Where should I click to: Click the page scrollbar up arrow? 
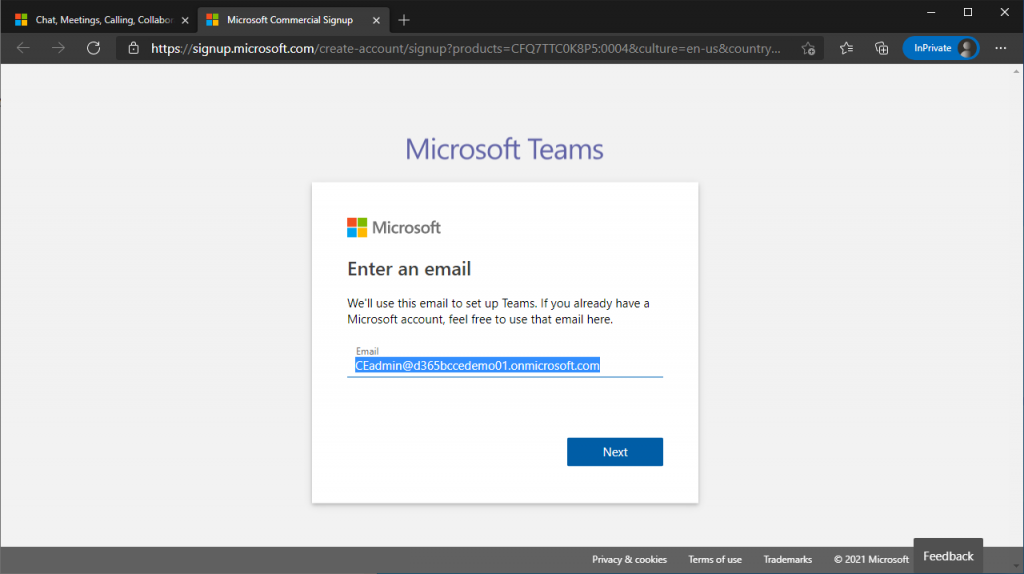tap(1016, 71)
